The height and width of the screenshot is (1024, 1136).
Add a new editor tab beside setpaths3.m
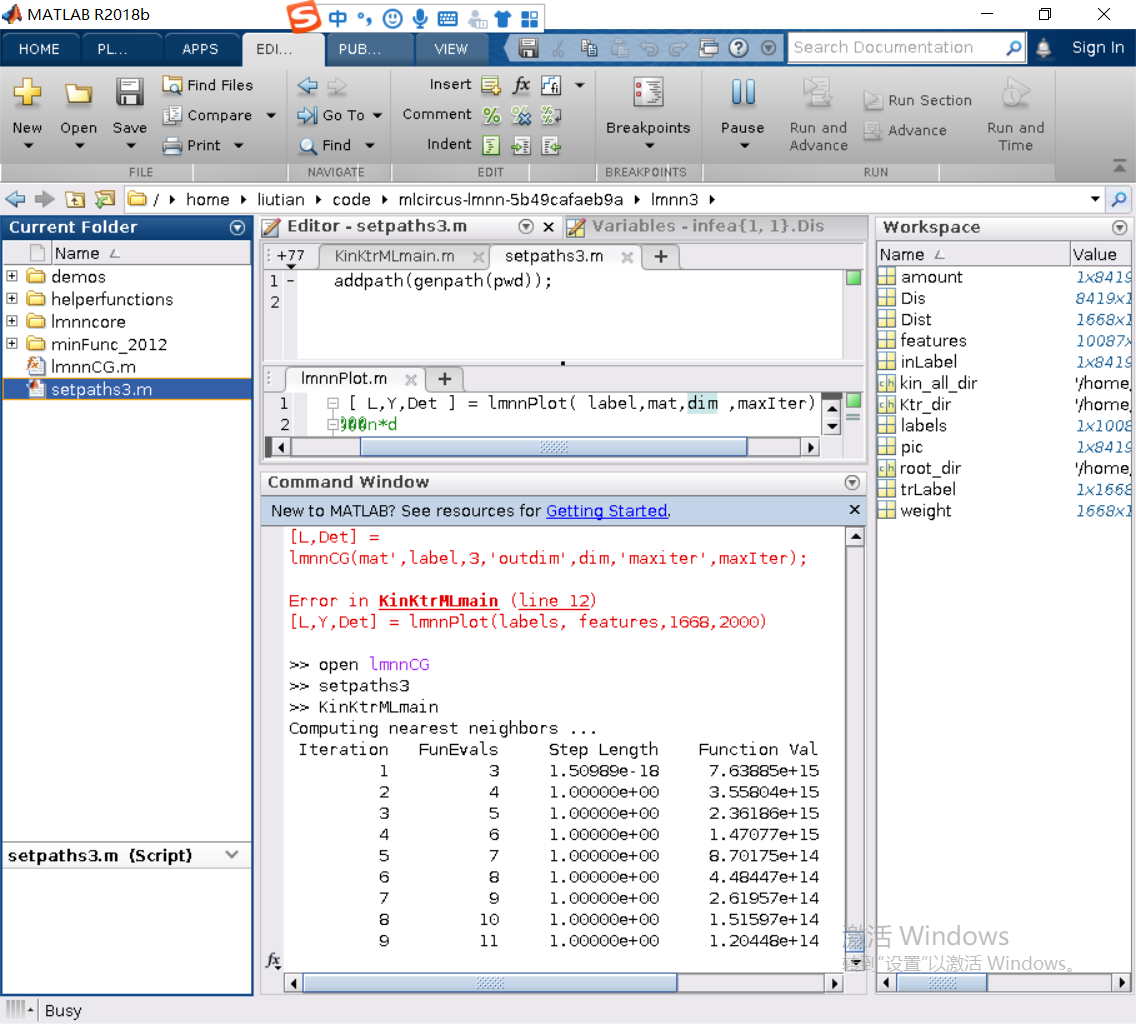tap(661, 256)
